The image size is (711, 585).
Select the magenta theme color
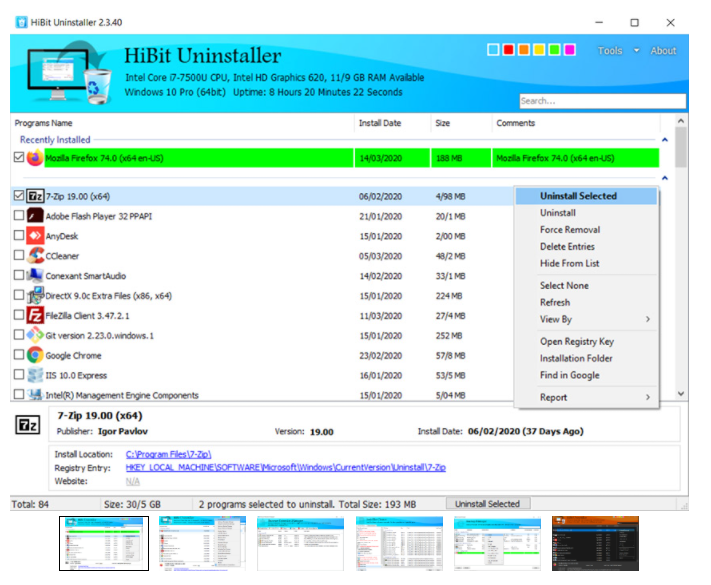570,49
